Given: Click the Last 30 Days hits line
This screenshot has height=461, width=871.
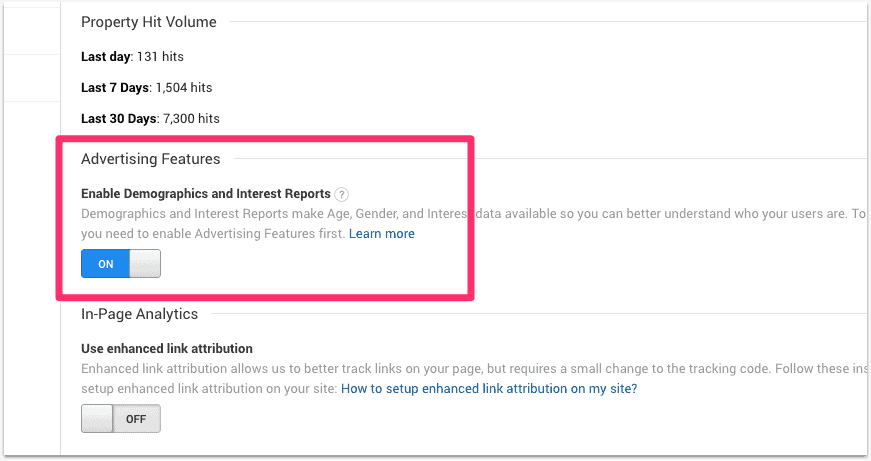Looking at the screenshot, I should [x=150, y=118].
